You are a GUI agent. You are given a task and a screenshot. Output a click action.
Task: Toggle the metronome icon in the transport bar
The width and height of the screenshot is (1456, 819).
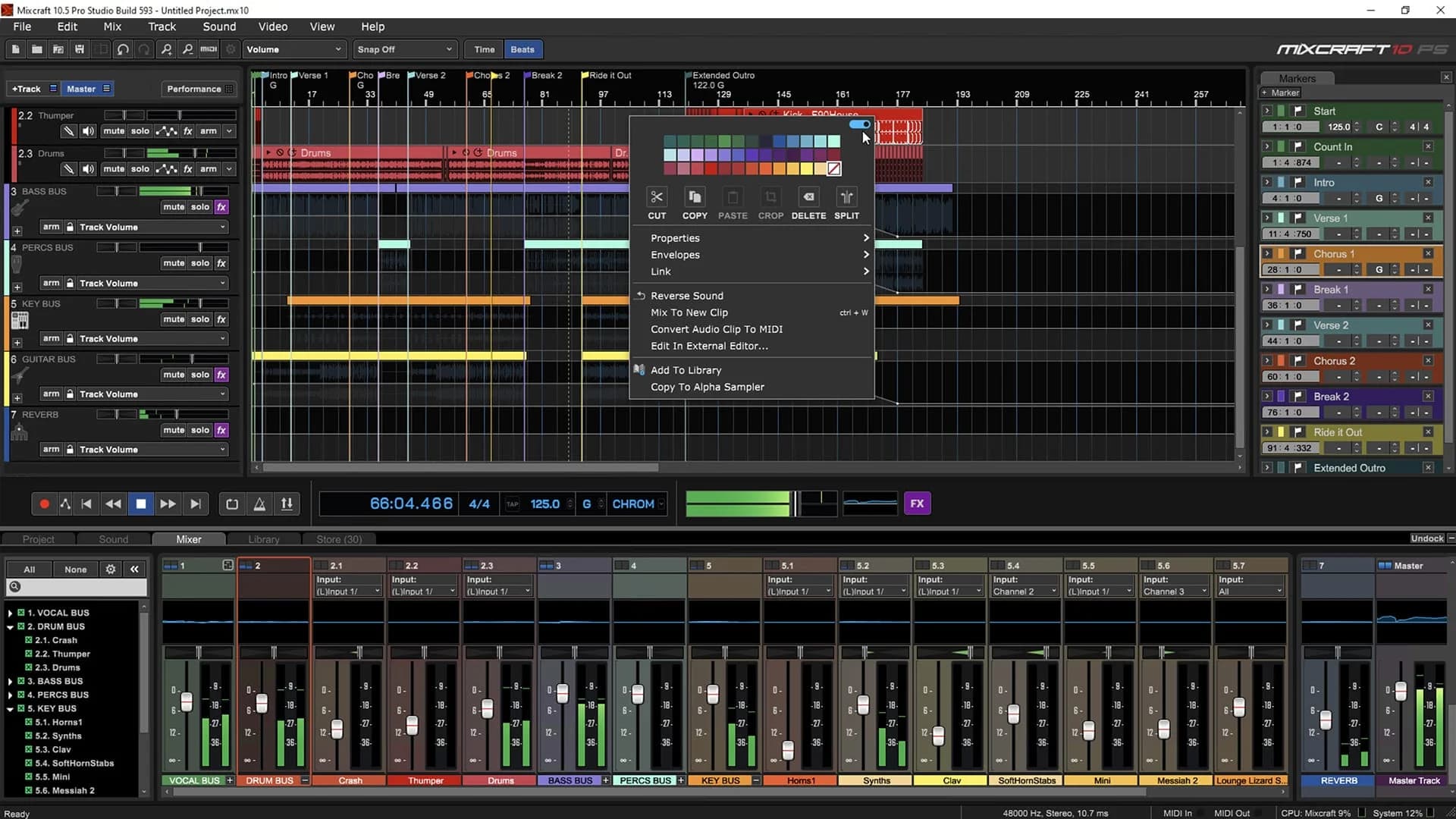(x=259, y=503)
